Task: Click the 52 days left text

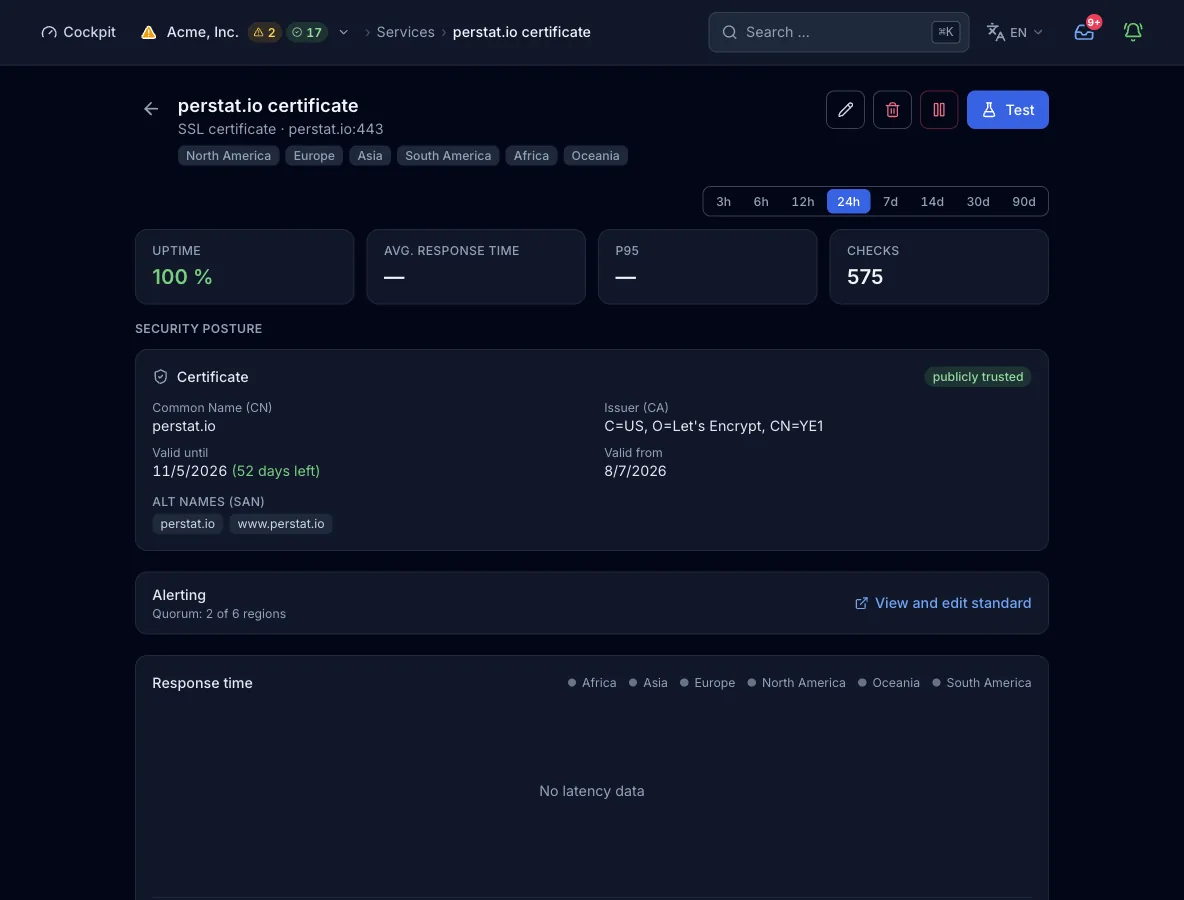Action: (x=276, y=471)
